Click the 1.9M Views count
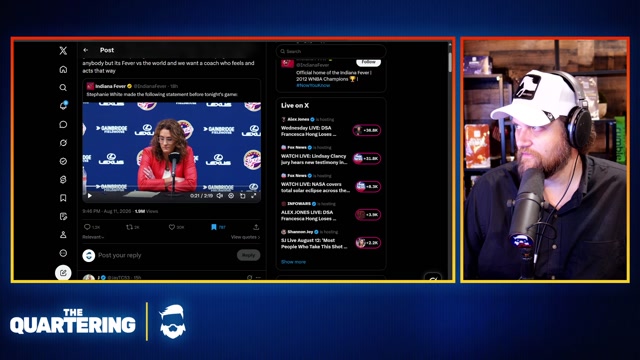The width and height of the screenshot is (640, 360). pyautogui.click(x=146, y=211)
